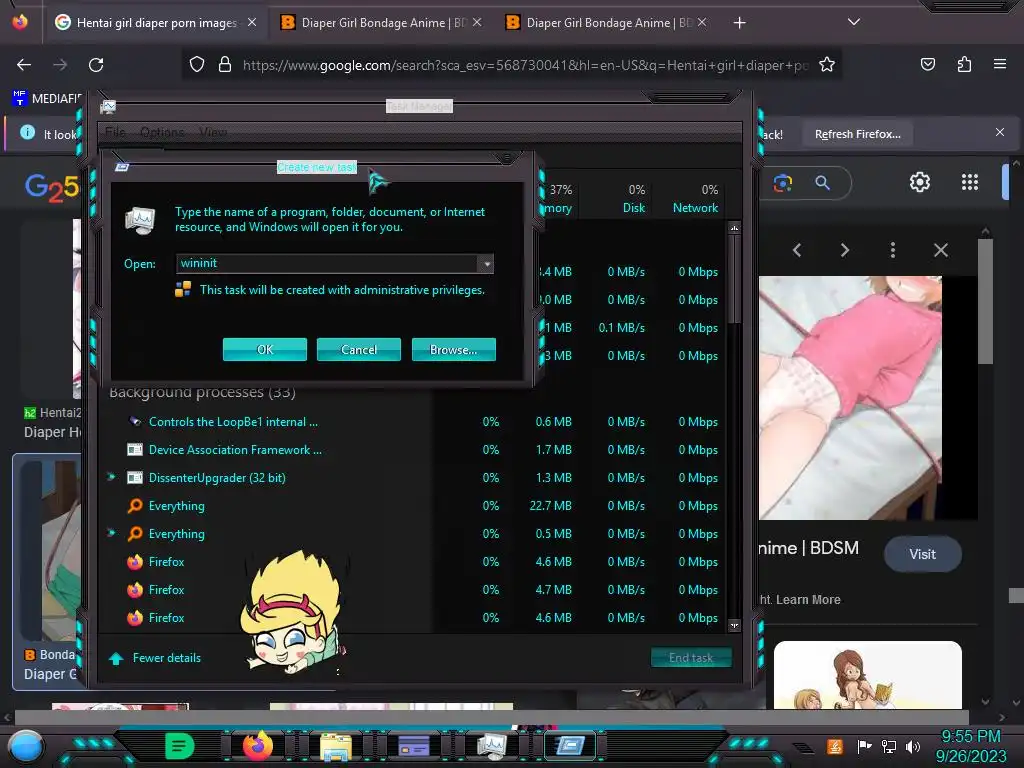
Task: Select the Create new task taskbar icon
Action: (x=569, y=746)
